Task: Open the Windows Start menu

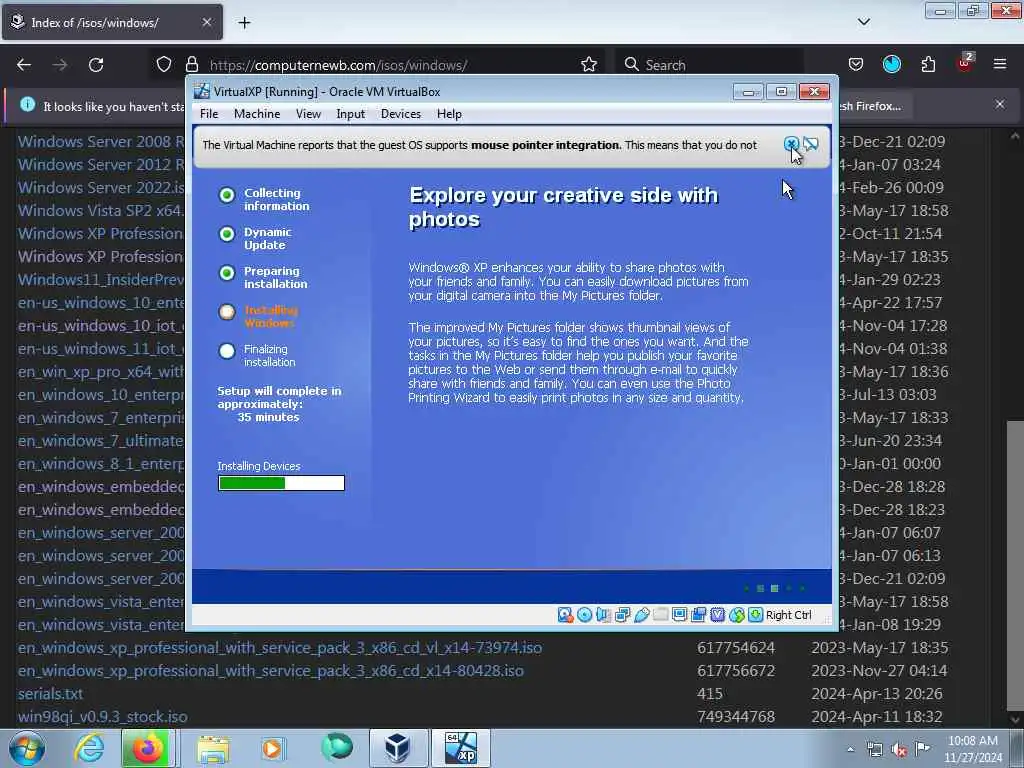Action: [x=27, y=748]
